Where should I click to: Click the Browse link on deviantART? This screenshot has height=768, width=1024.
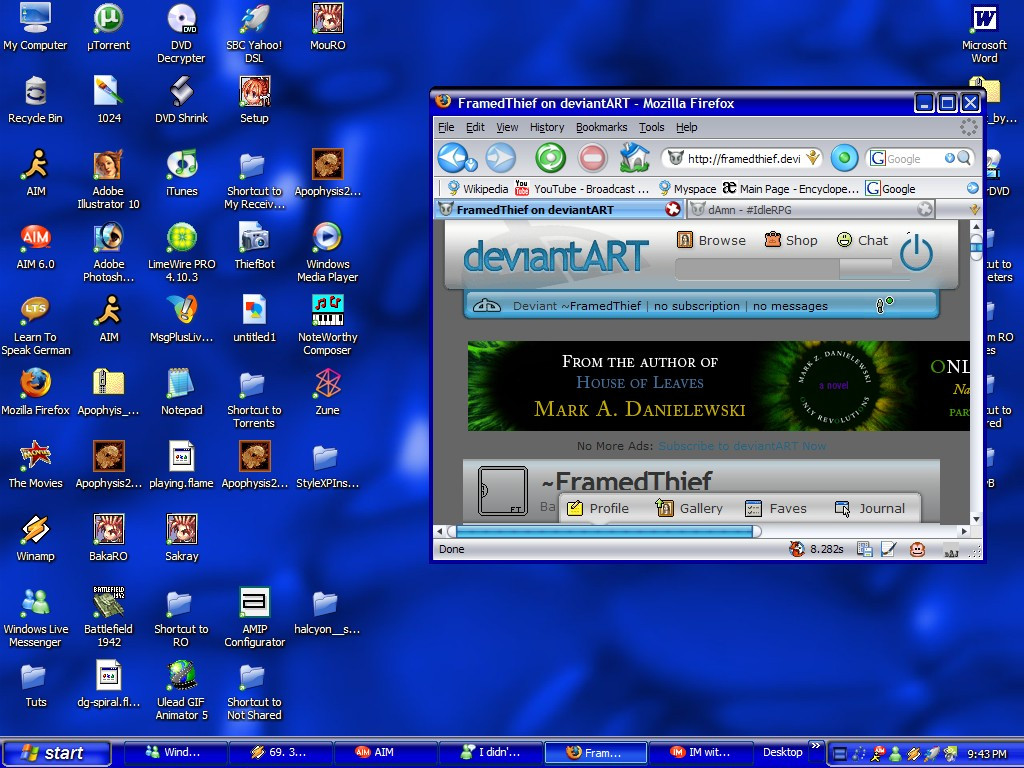pyautogui.click(x=711, y=240)
